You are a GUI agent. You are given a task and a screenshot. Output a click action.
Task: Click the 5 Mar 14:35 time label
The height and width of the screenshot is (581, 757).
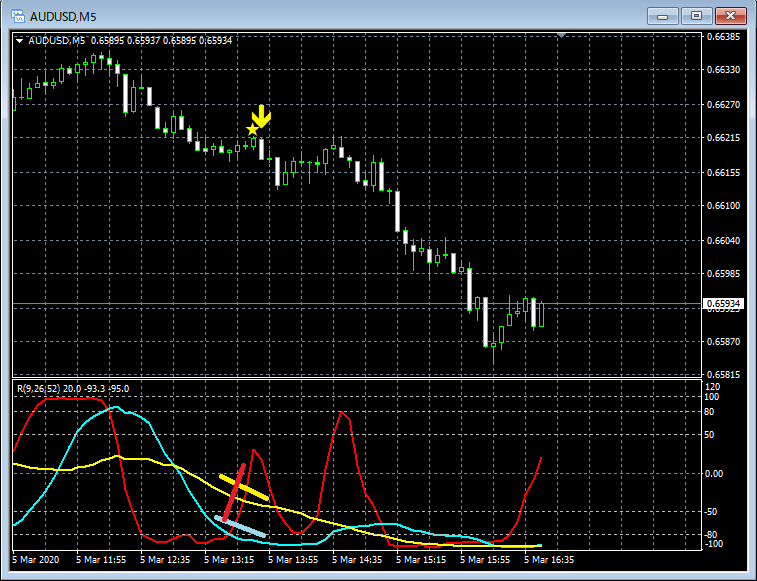pyautogui.click(x=357, y=560)
